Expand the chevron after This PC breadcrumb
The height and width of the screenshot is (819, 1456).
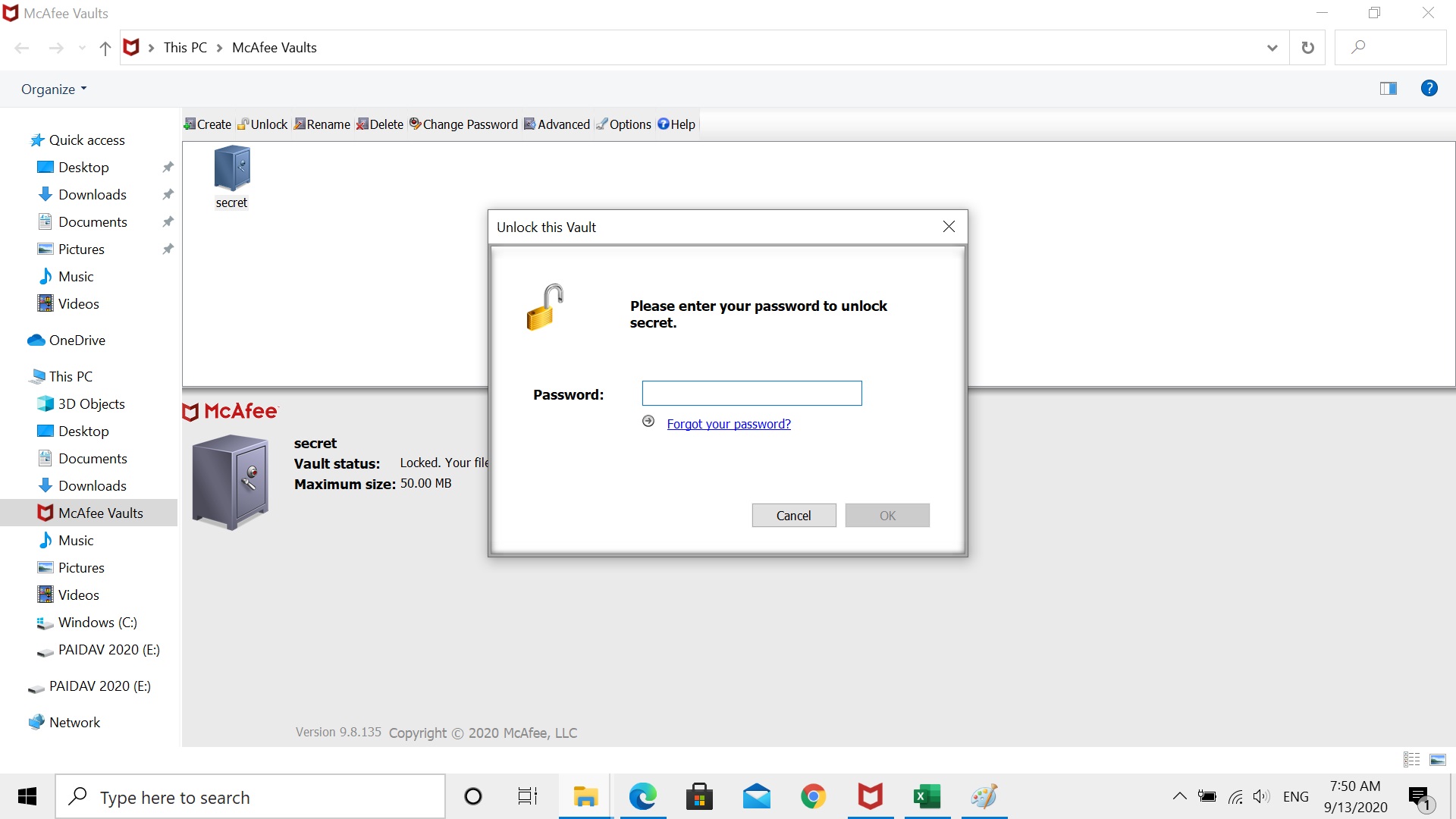click(220, 49)
